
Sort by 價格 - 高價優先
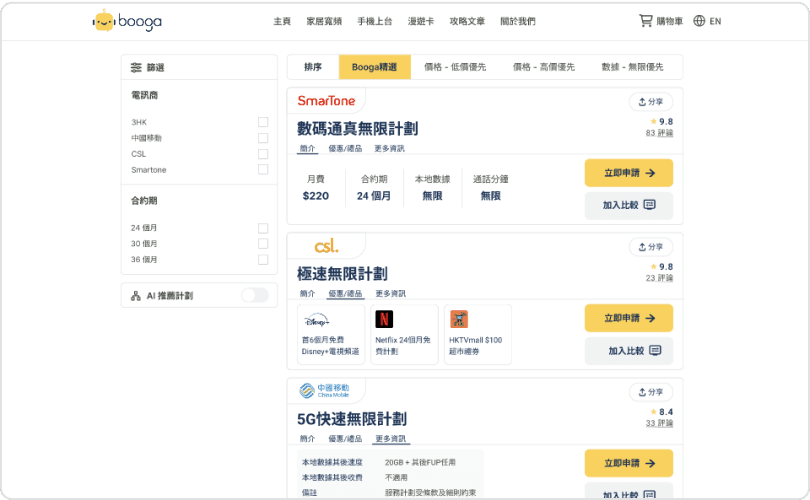click(x=543, y=67)
